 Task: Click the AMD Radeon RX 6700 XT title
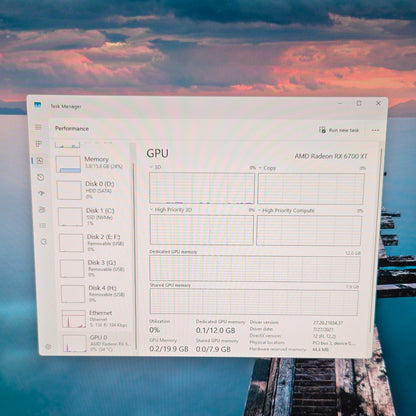[331, 156]
